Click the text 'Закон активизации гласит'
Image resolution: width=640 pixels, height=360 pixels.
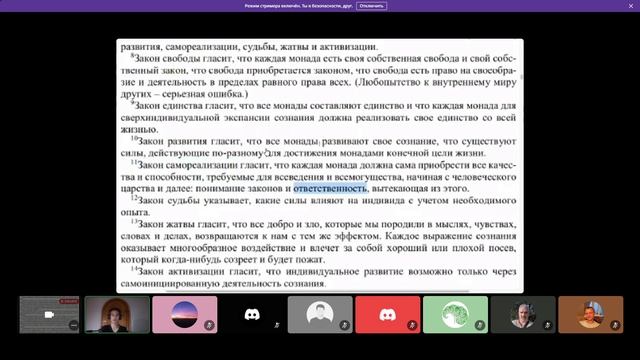point(199,271)
